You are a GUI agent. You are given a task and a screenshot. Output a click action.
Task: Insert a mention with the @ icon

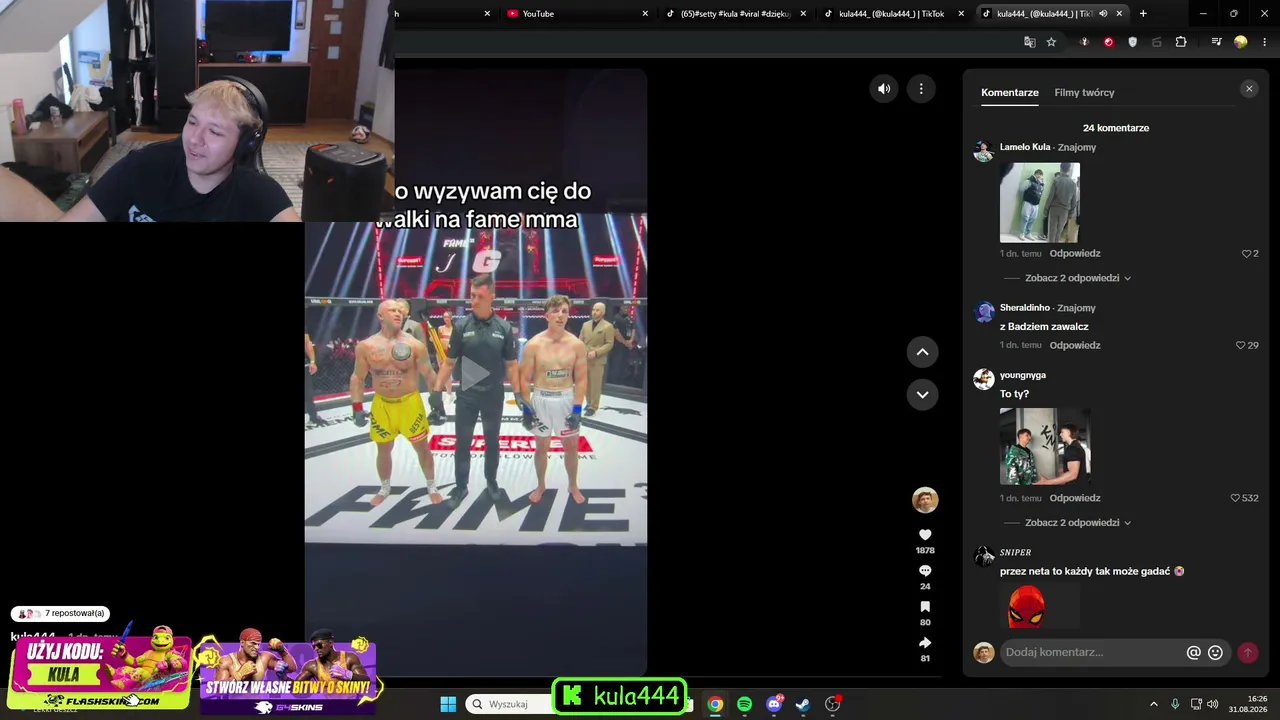(x=1193, y=653)
